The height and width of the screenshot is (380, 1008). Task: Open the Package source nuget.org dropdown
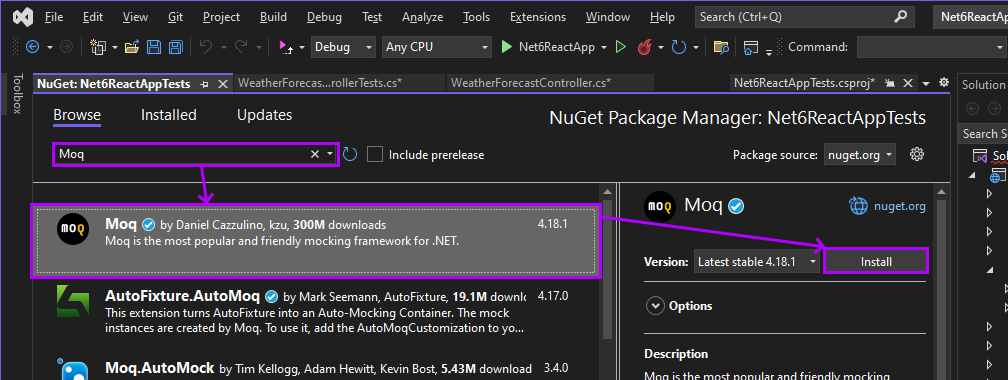(860, 154)
